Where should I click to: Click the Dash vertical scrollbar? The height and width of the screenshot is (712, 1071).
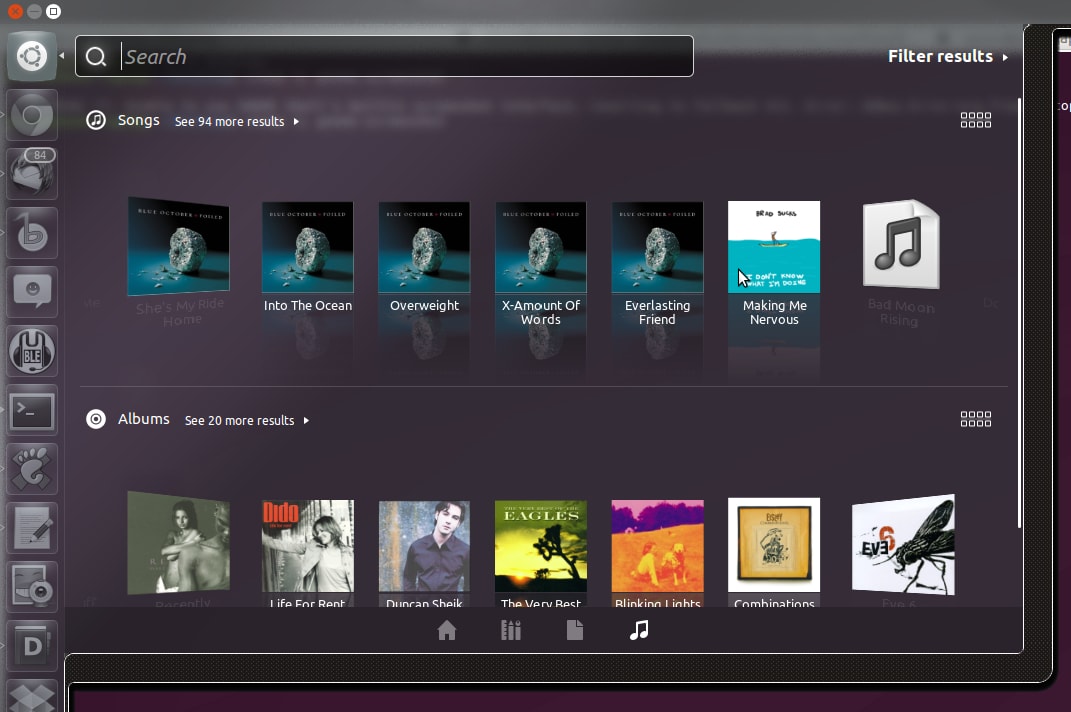(x=1019, y=313)
